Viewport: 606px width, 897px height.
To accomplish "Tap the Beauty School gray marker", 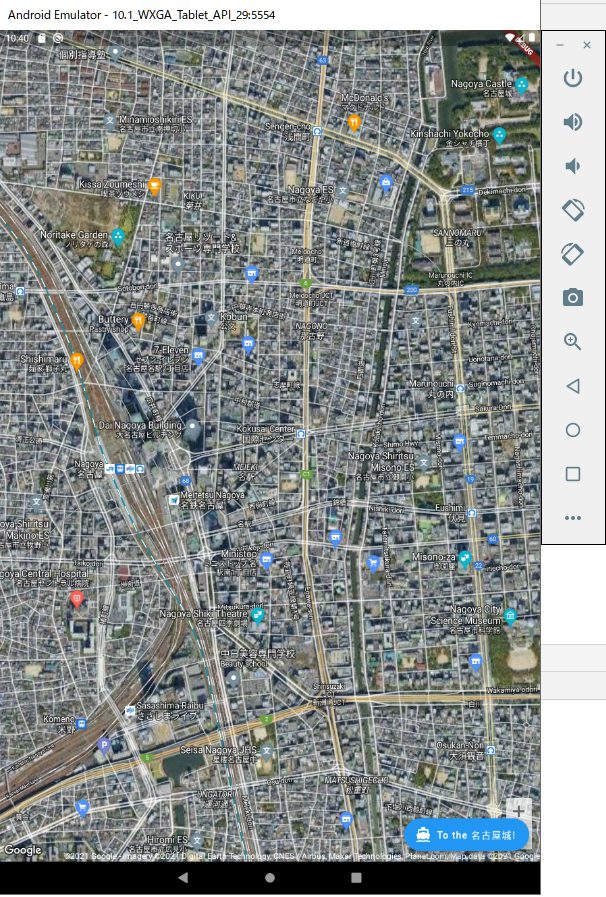I will (x=233, y=678).
